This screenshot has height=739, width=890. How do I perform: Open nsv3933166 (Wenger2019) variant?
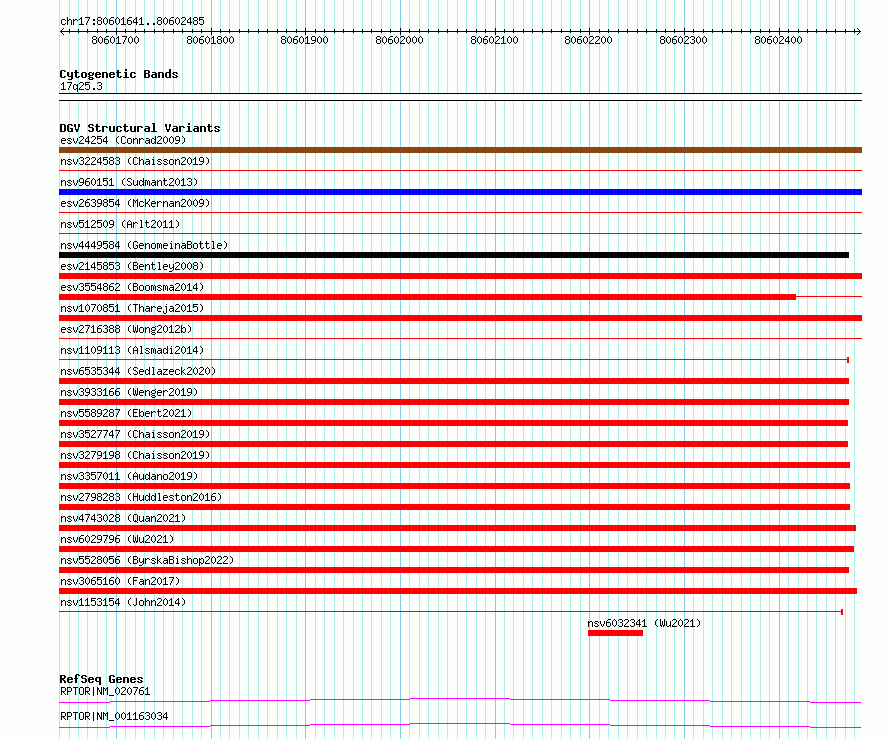[129, 392]
